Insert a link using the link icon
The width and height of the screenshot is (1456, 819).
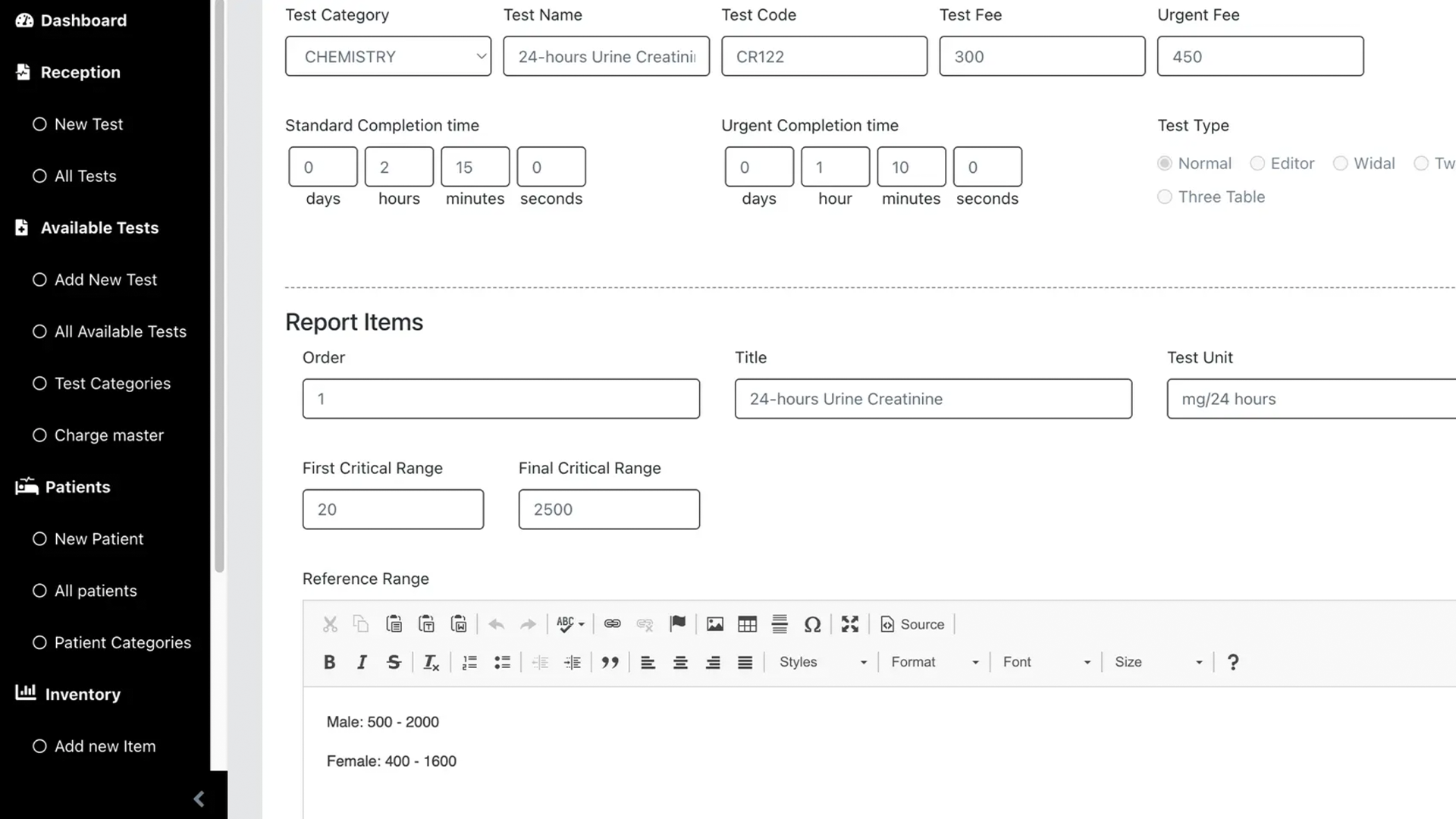click(x=612, y=624)
